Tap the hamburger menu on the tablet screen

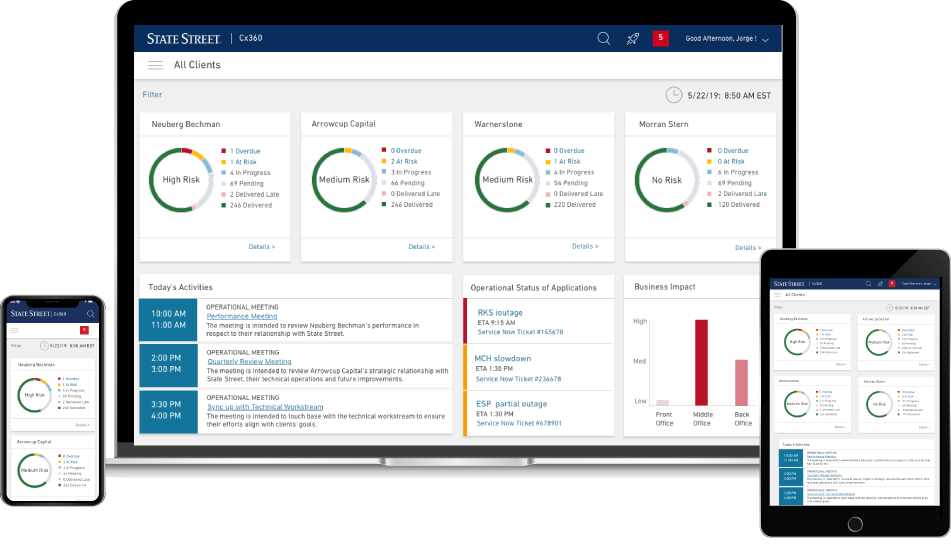775,295
